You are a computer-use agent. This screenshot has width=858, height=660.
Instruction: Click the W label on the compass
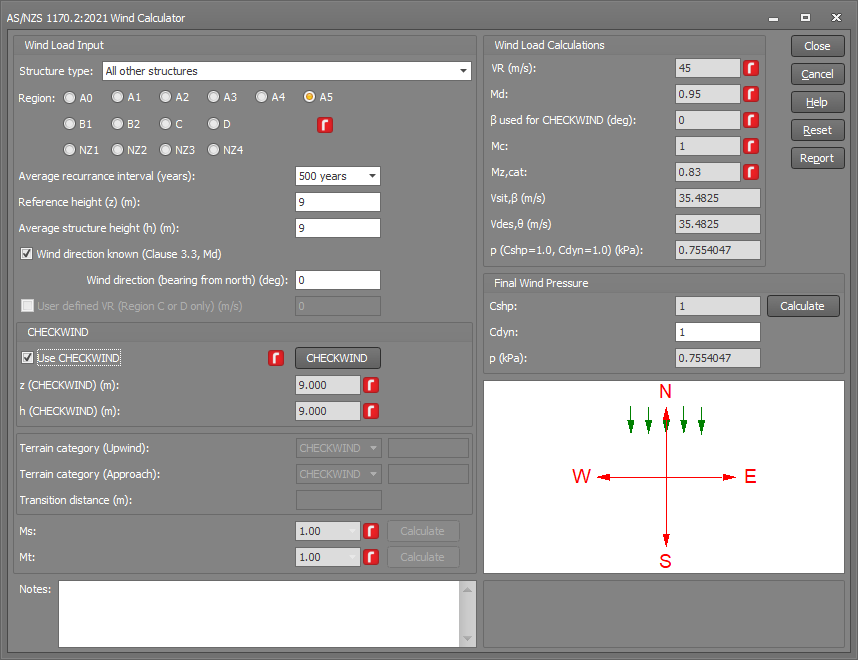(x=582, y=476)
